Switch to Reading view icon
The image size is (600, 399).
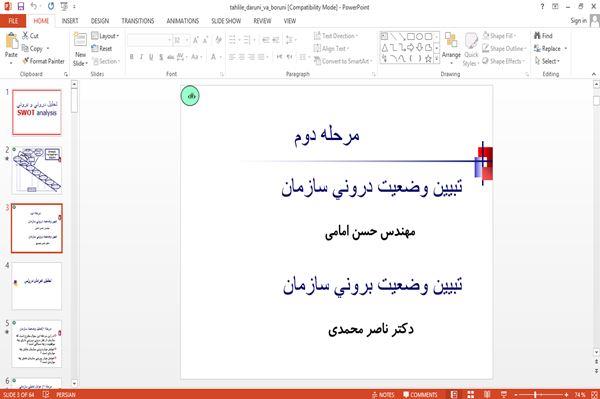(x=487, y=394)
